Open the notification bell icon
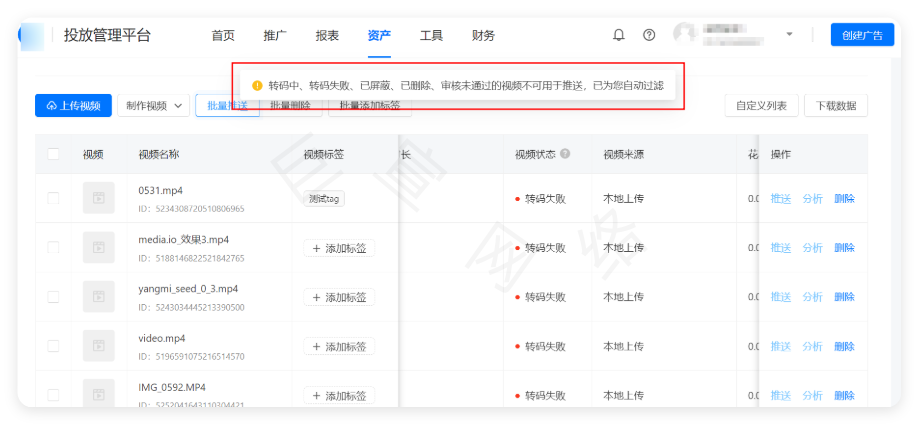 618,35
